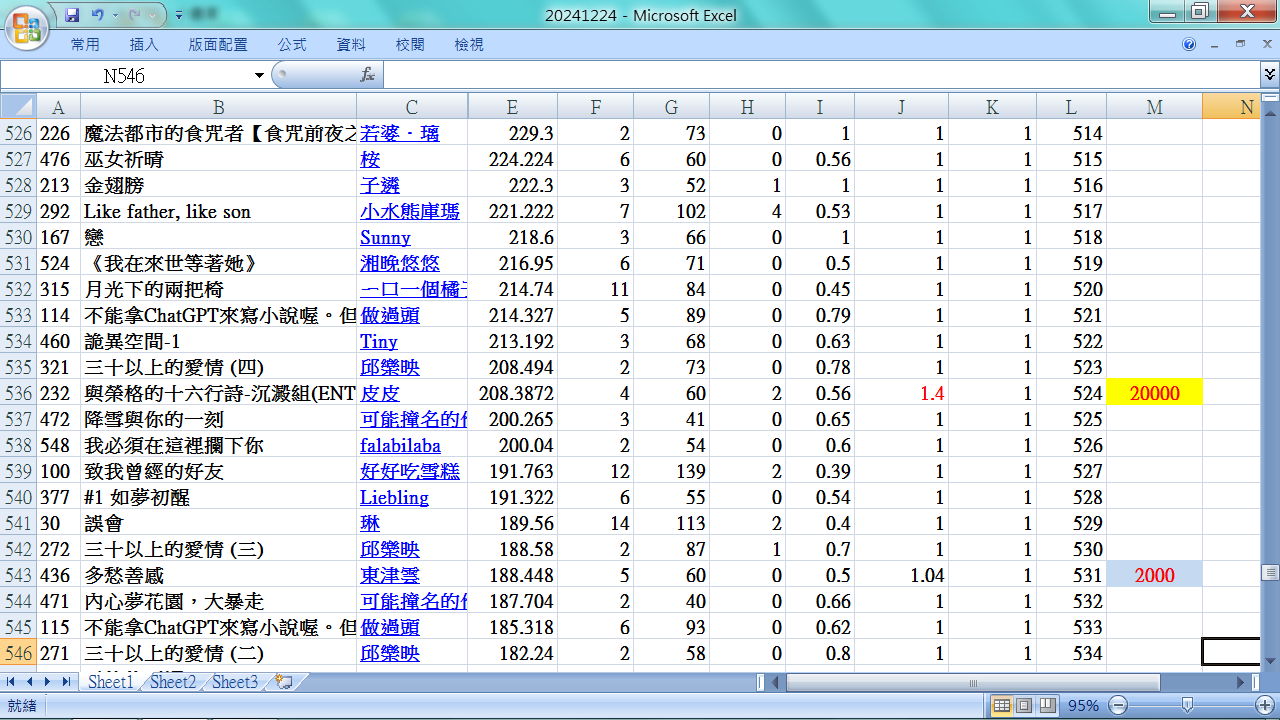
Task: Open the 校閱 ribbon tab
Action: (410, 45)
